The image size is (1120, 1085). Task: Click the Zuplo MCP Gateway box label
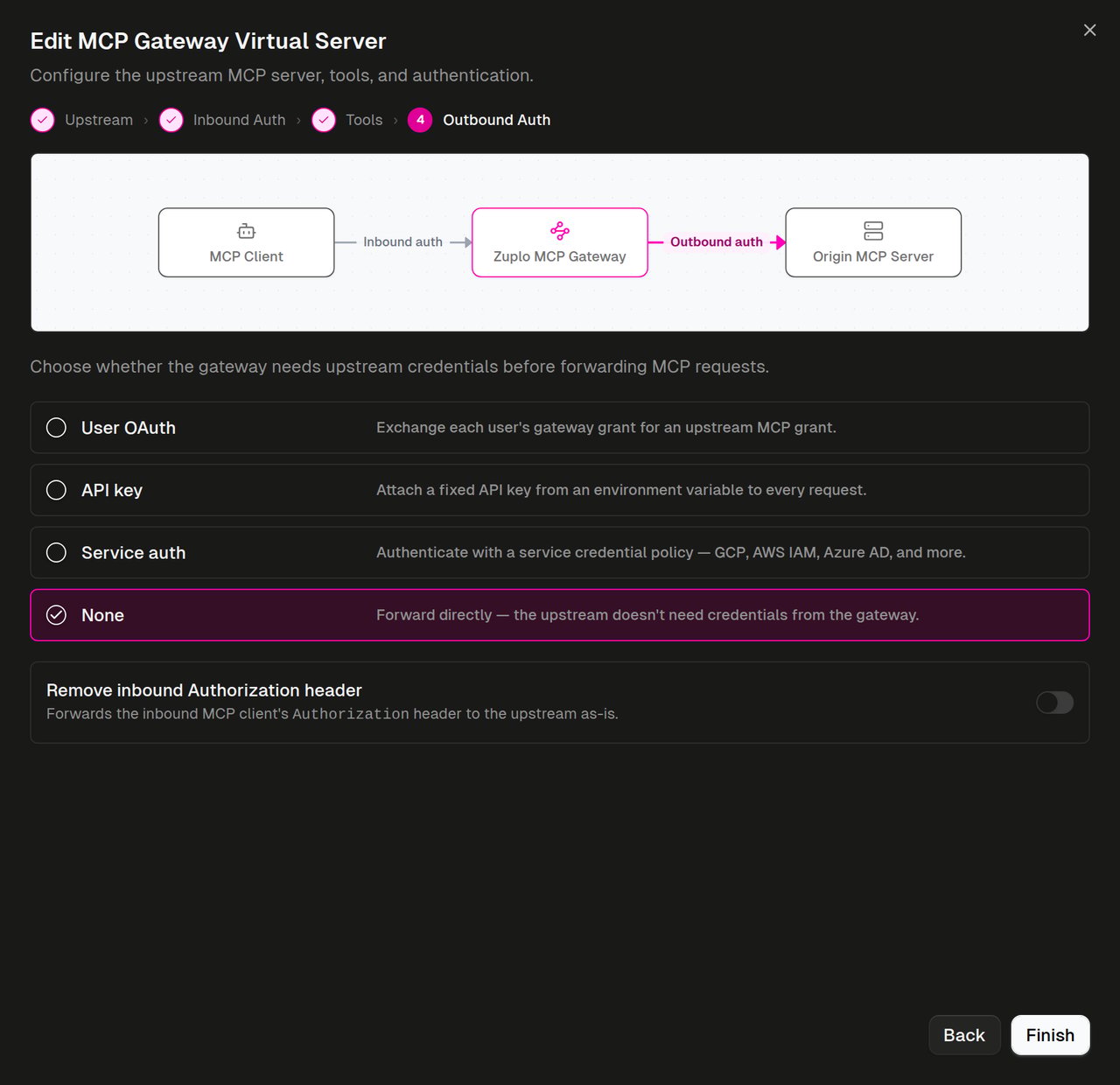click(560, 256)
